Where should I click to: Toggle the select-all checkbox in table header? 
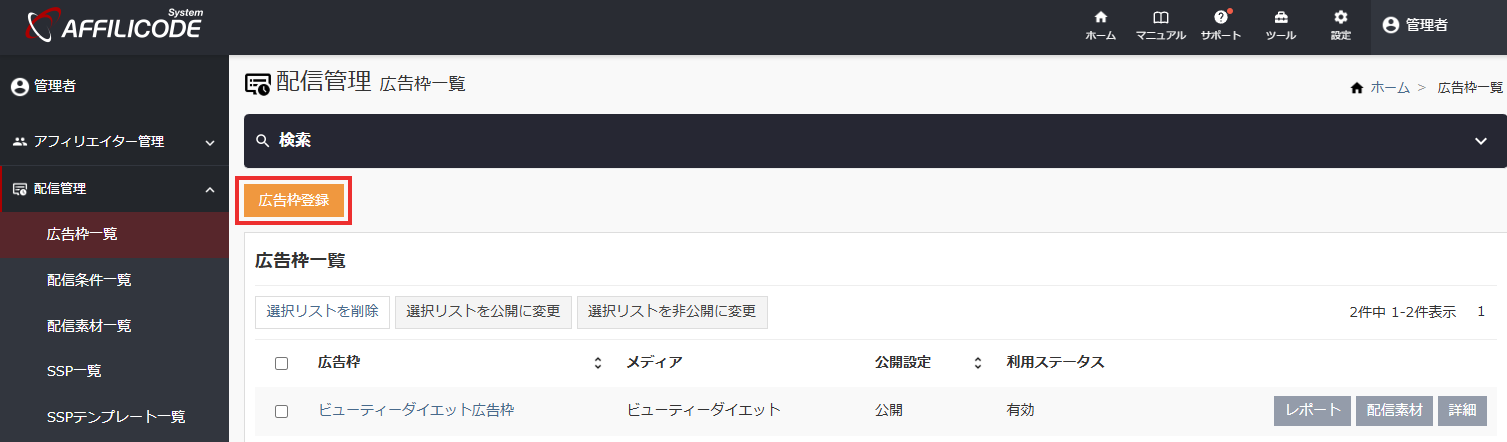pos(281,363)
